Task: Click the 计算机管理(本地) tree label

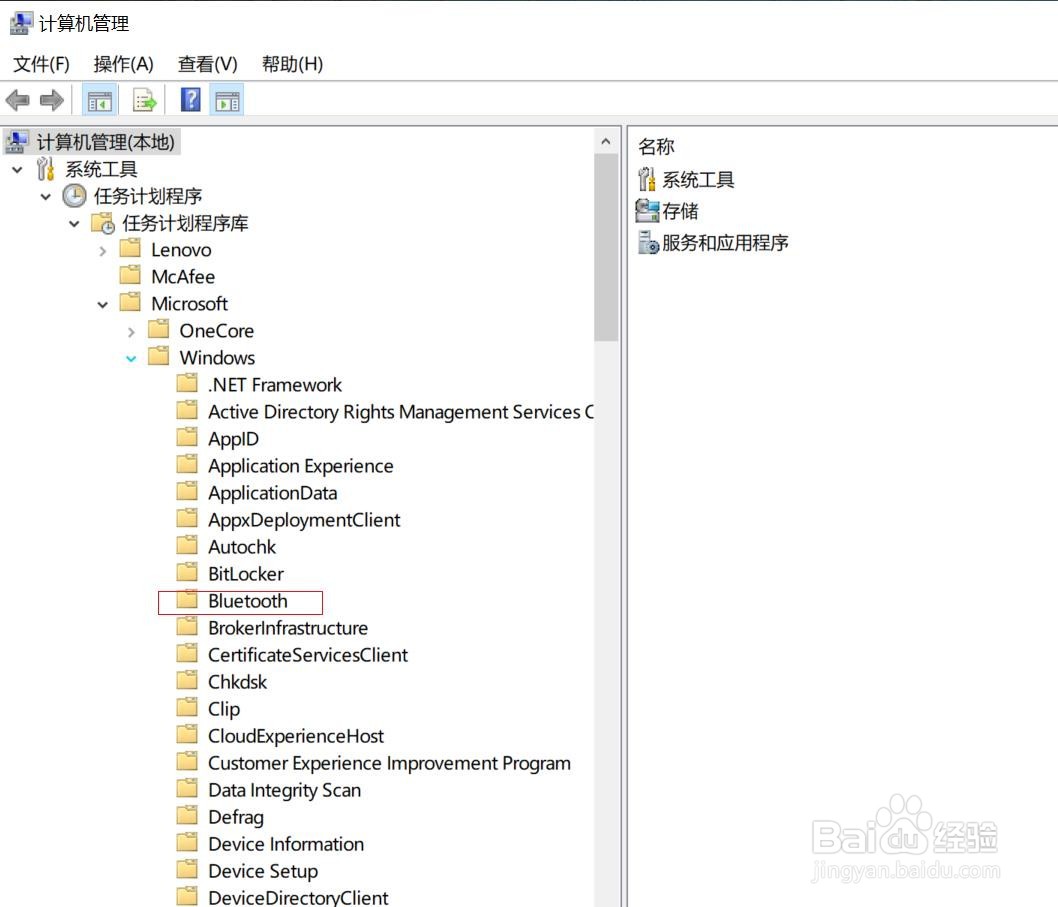Action: [105, 142]
